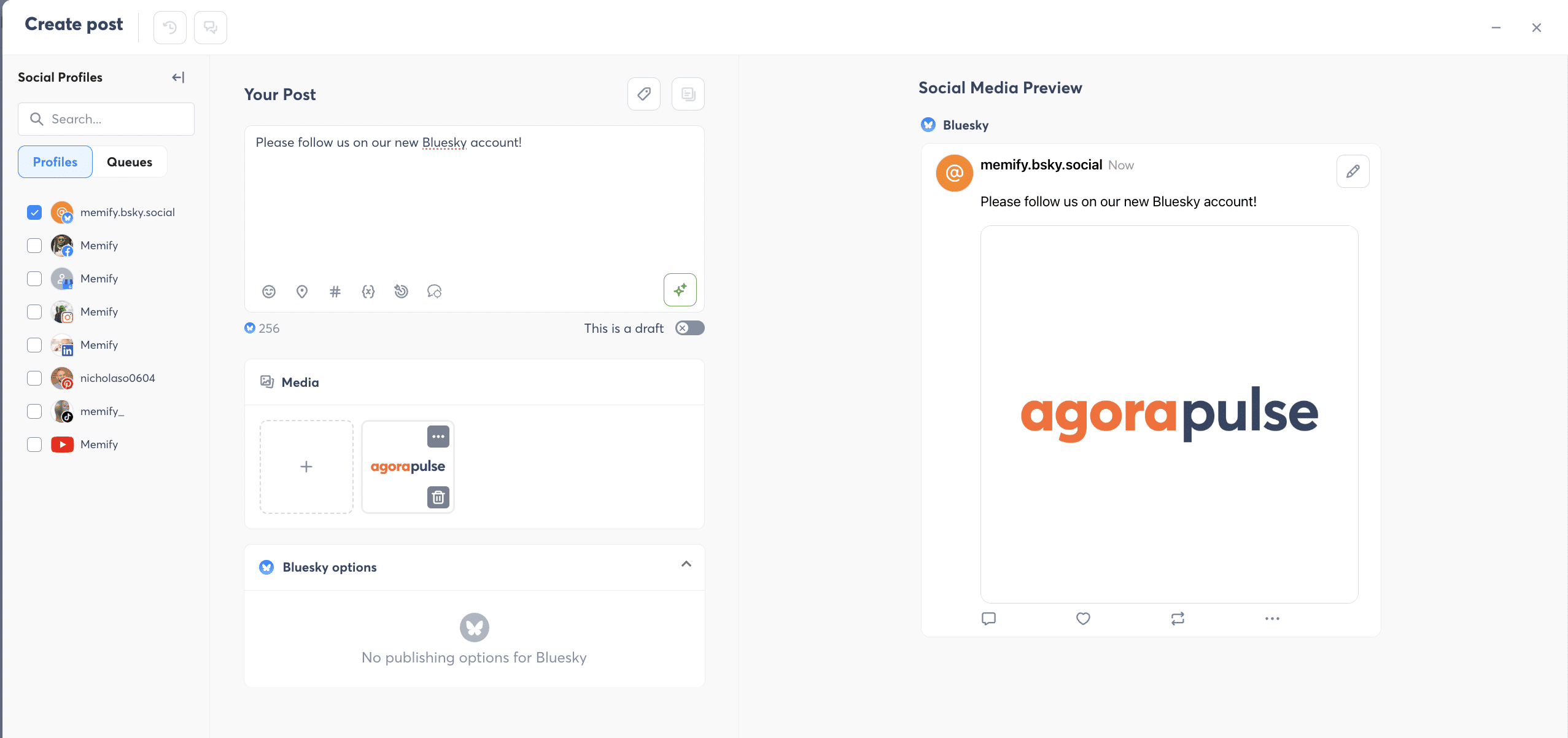Click the Now timestamp in preview

coord(1121,165)
